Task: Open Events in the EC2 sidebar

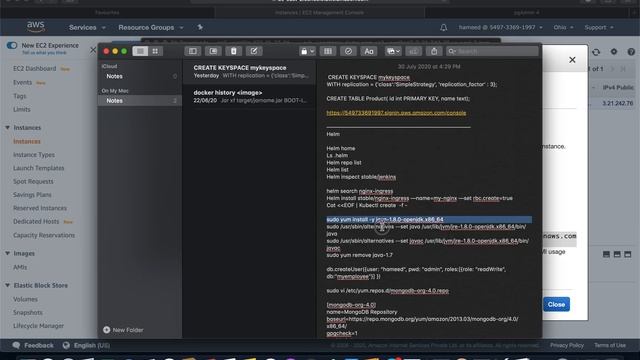Action: (22, 82)
